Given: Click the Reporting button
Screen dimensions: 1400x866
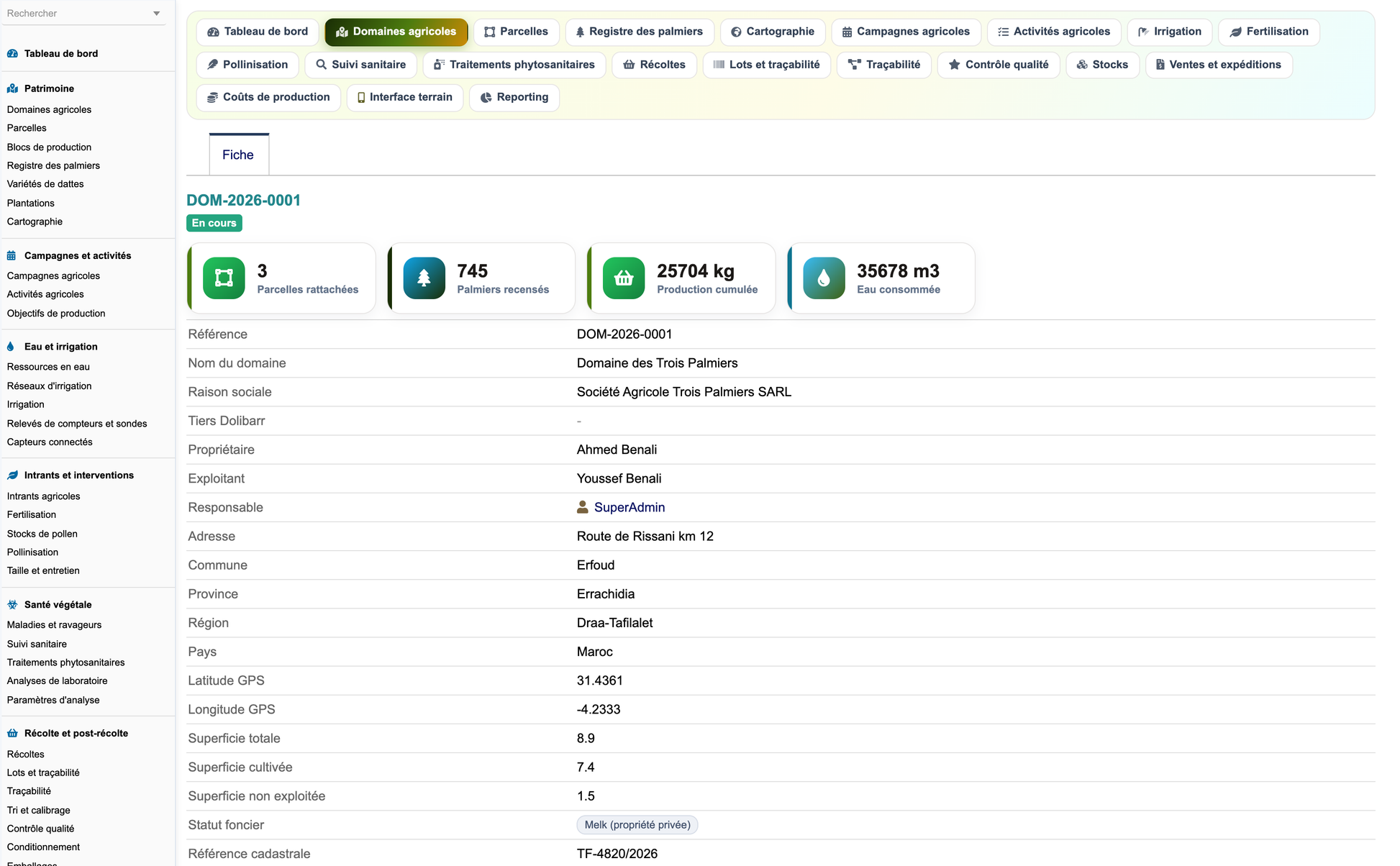Looking at the screenshot, I should click(x=514, y=97).
